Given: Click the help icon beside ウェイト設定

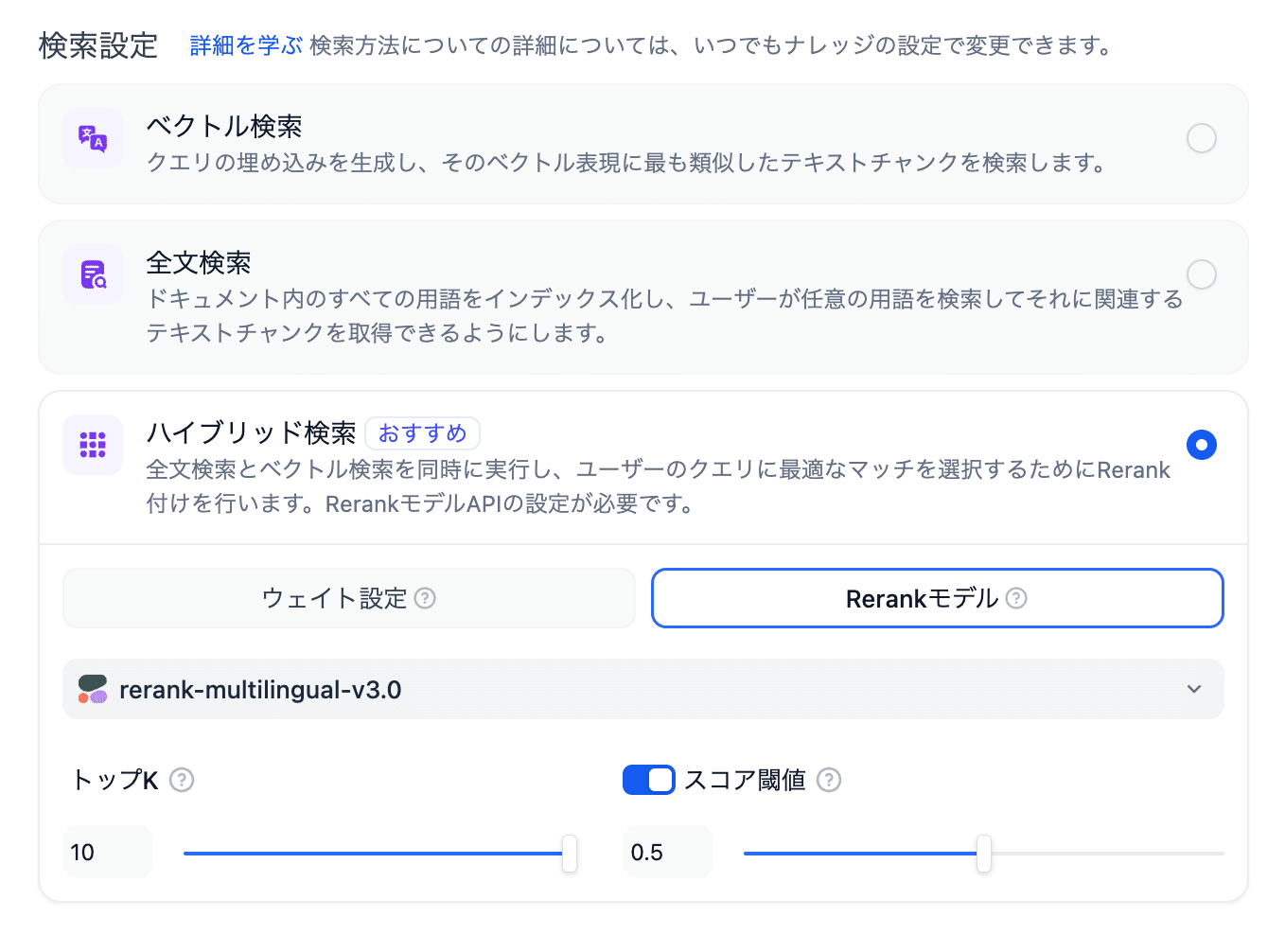Looking at the screenshot, I should (426, 598).
